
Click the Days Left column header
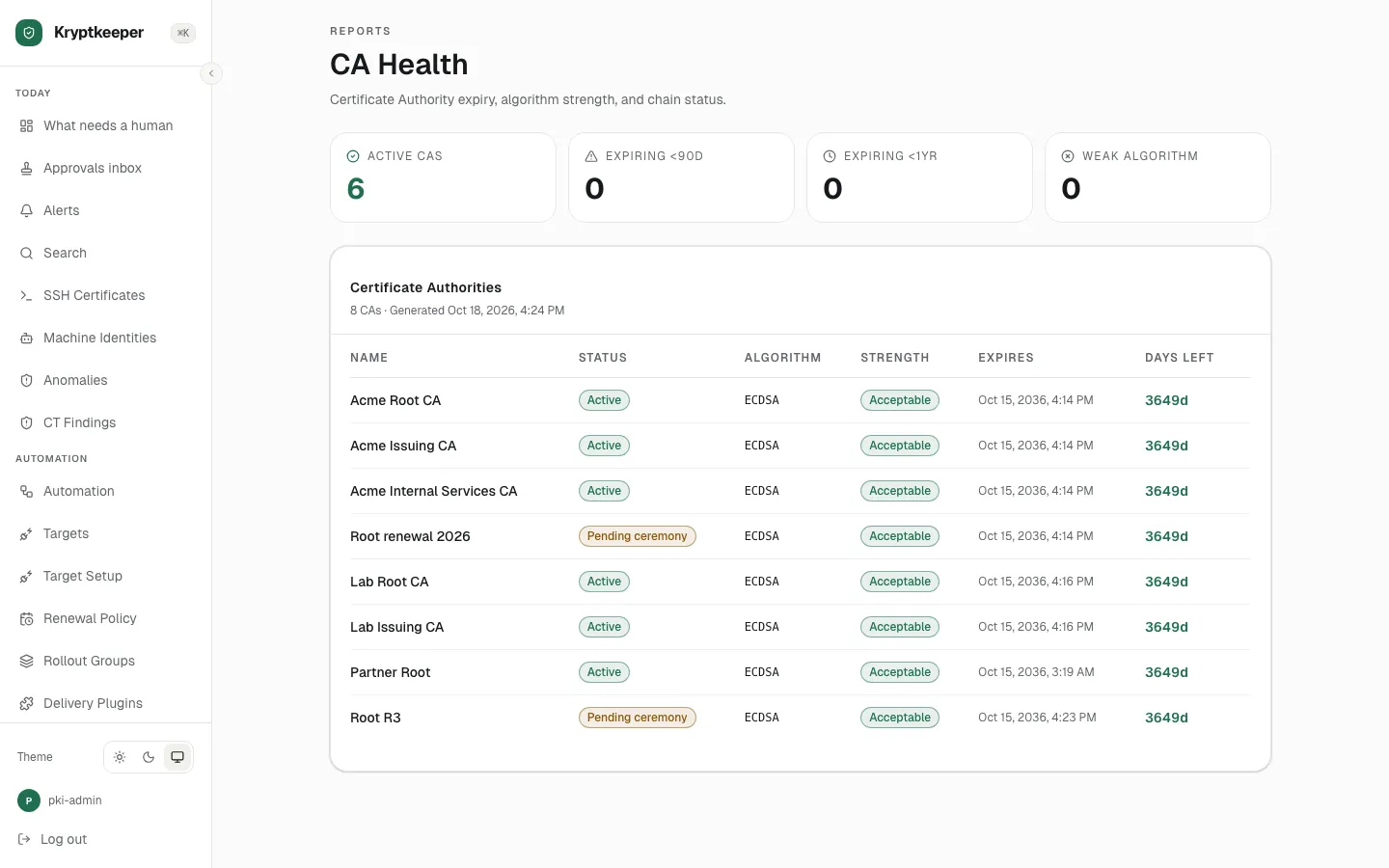coord(1179,358)
